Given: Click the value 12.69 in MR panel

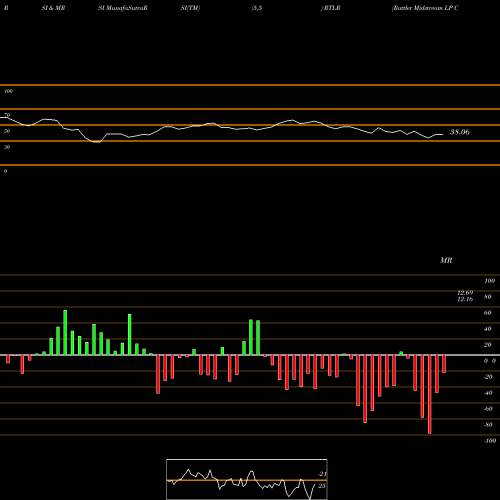Looking at the screenshot, I should [465, 293].
